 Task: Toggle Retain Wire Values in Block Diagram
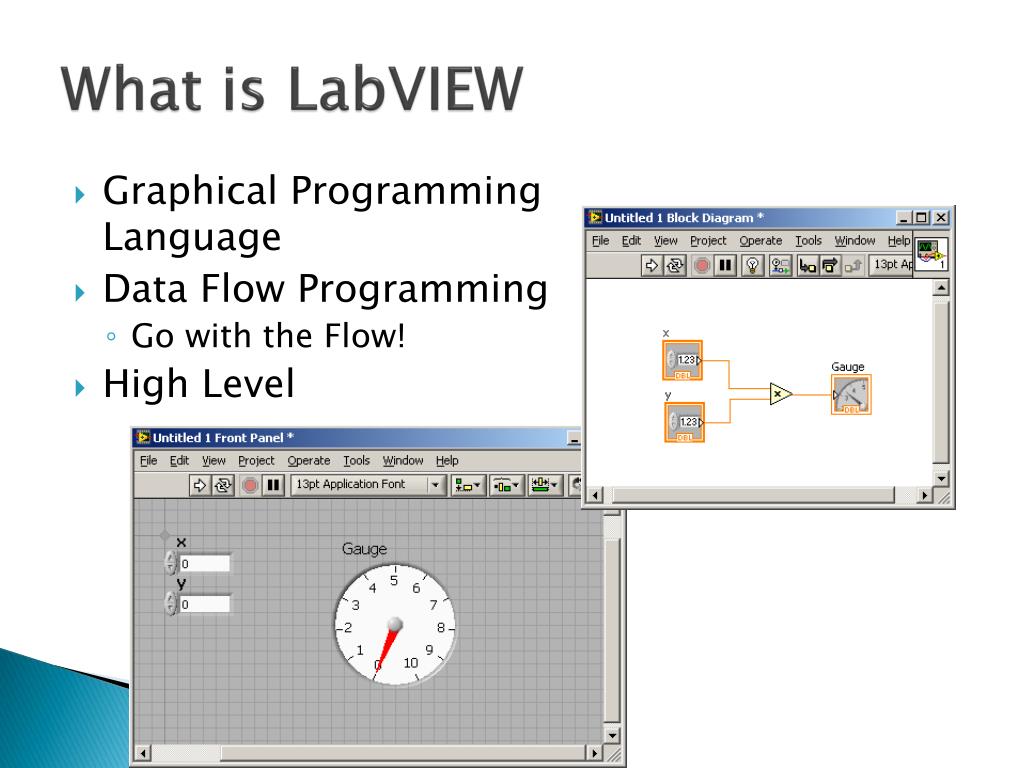780,264
